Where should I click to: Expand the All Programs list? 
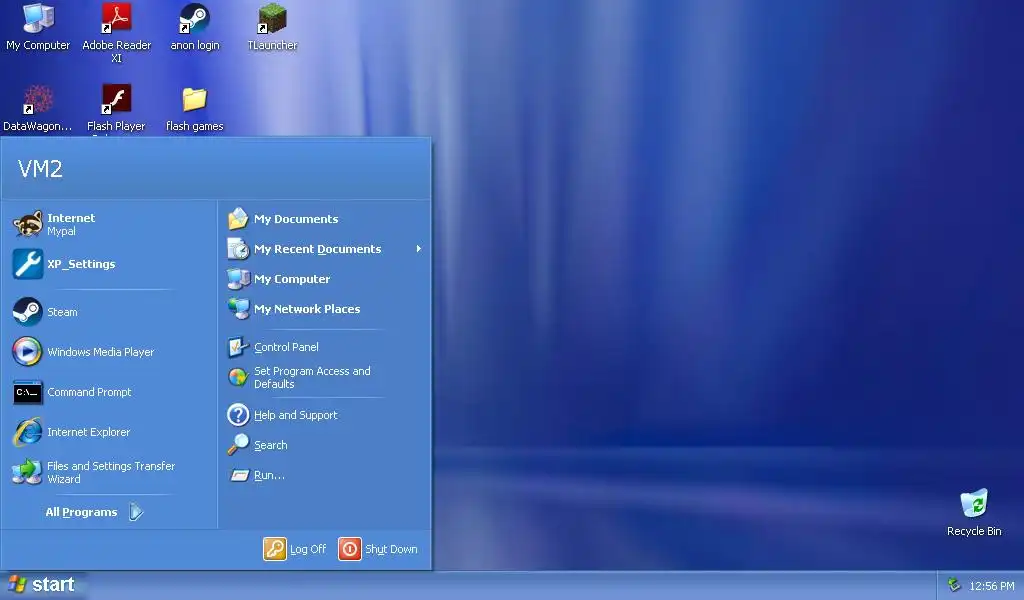(95, 512)
